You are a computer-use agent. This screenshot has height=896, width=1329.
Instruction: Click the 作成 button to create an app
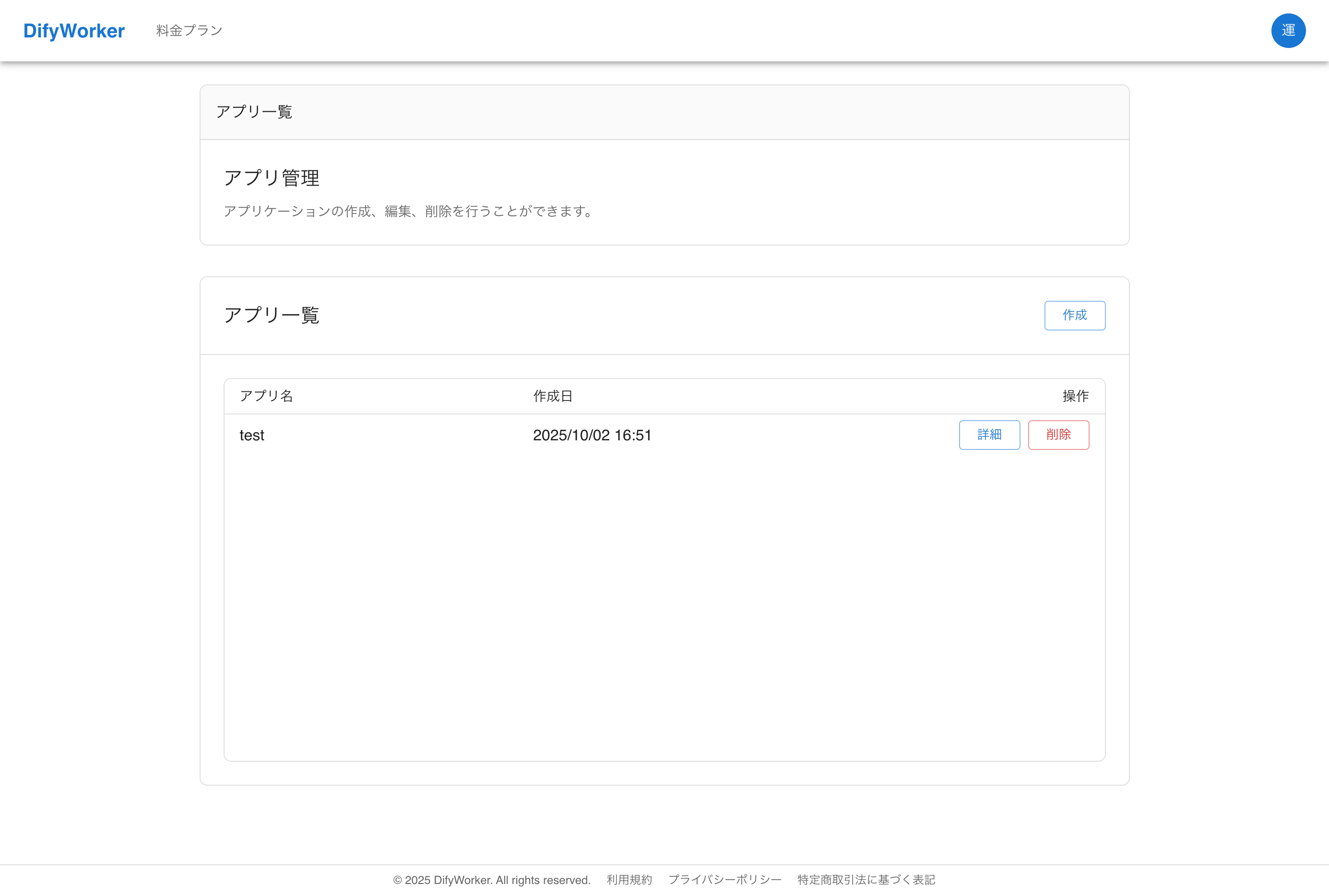(x=1074, y=315)
